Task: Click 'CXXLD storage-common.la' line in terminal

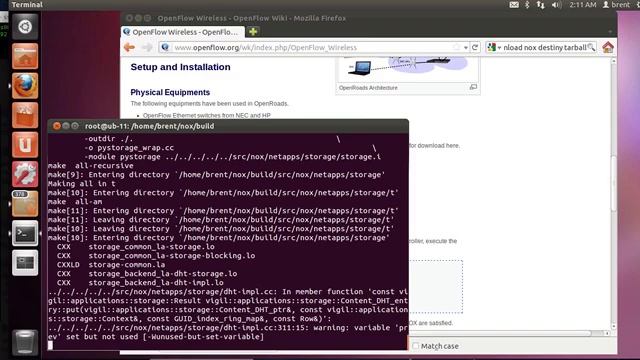Action: coord(111,264)
